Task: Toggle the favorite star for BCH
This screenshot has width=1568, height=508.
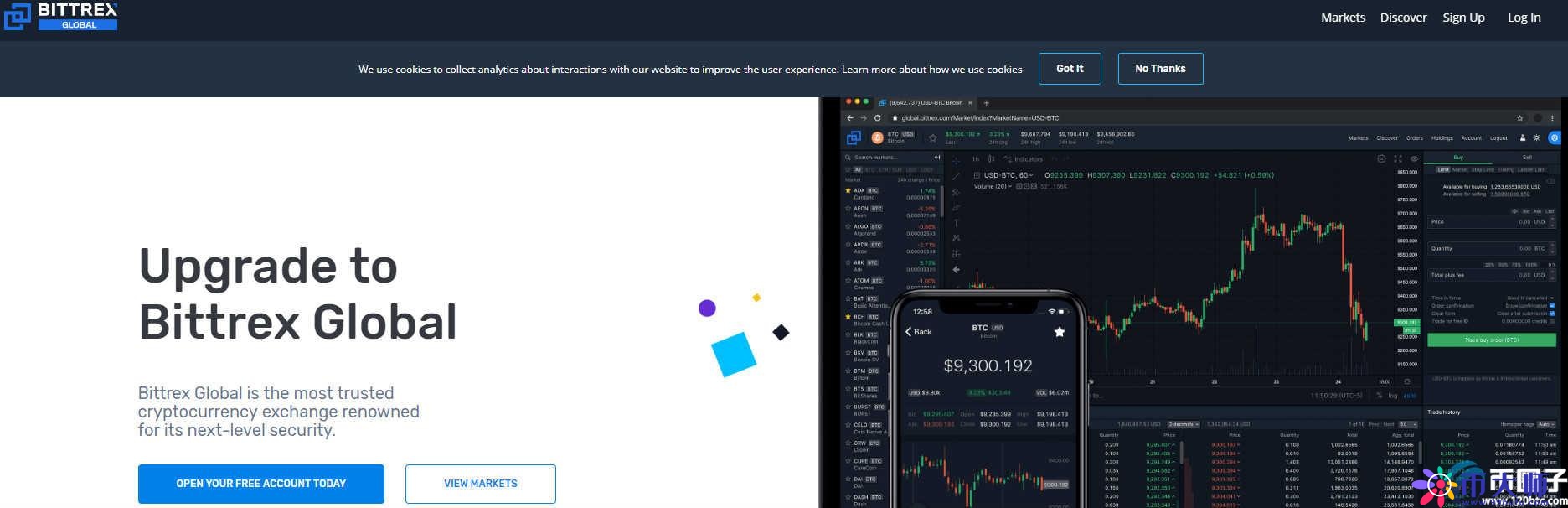Action: (x=848, y=317)
